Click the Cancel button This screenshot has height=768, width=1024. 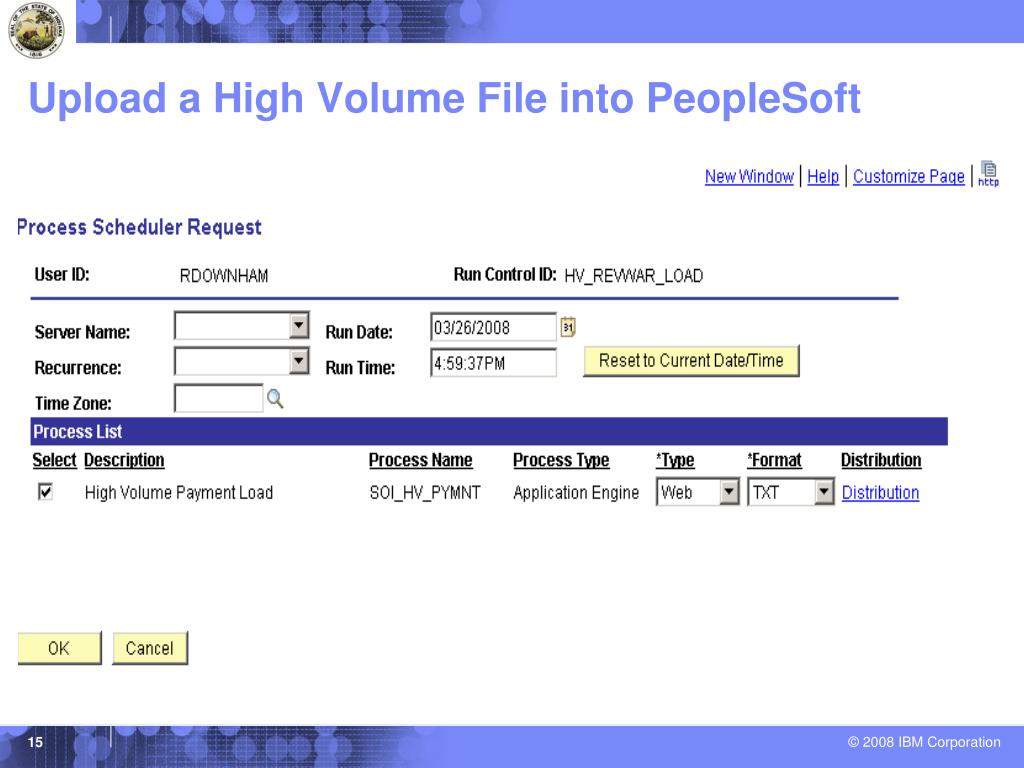[150, 648]
